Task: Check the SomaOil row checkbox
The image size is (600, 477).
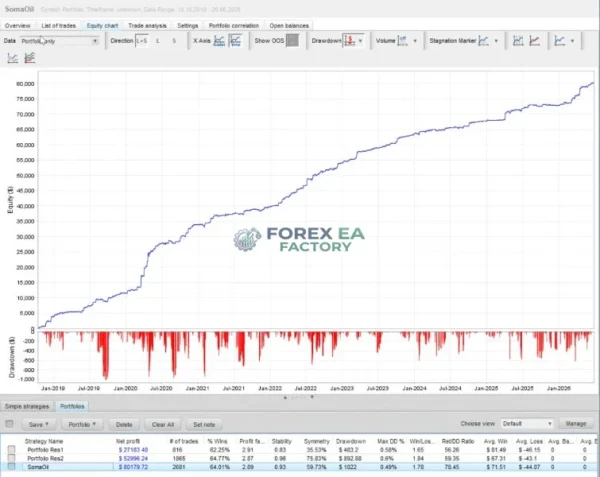Action: coord(11,467)
